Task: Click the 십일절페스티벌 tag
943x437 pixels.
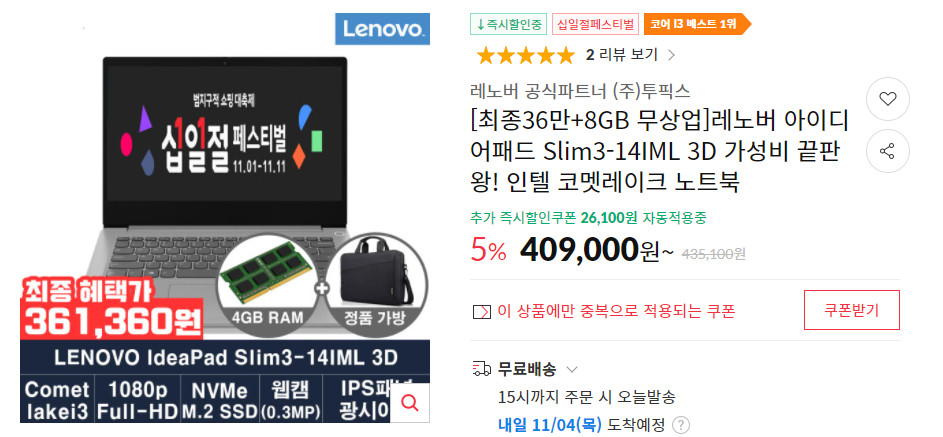Action: 595,25
